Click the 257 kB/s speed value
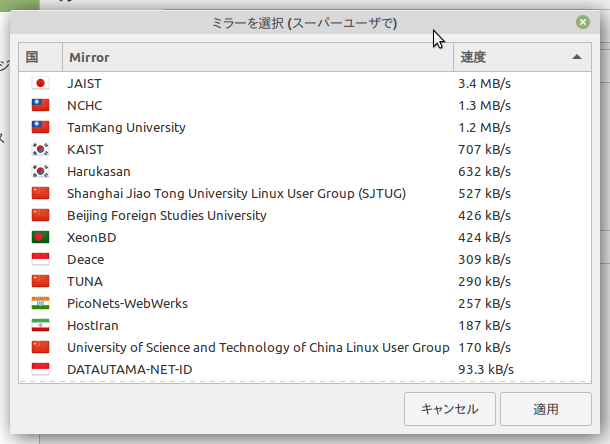The image size is (610, 444). [x=484, y=304]
